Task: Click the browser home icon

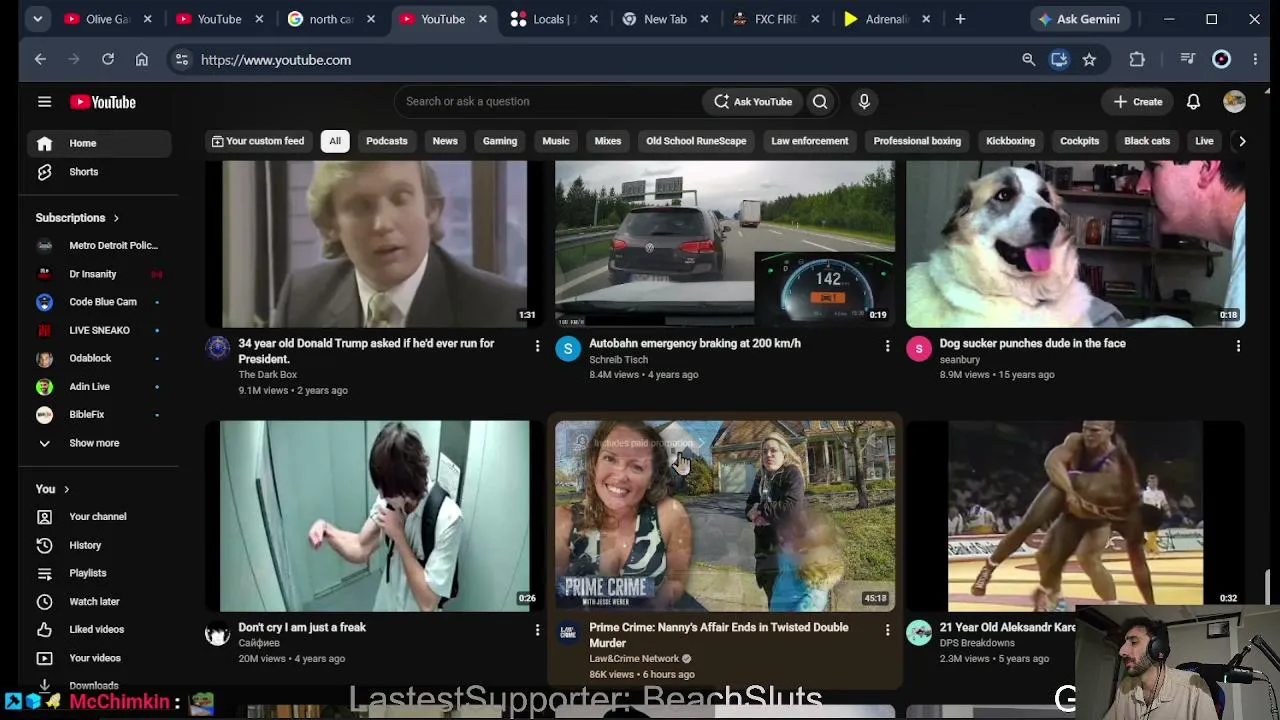Action: click(x=142, y=60)
